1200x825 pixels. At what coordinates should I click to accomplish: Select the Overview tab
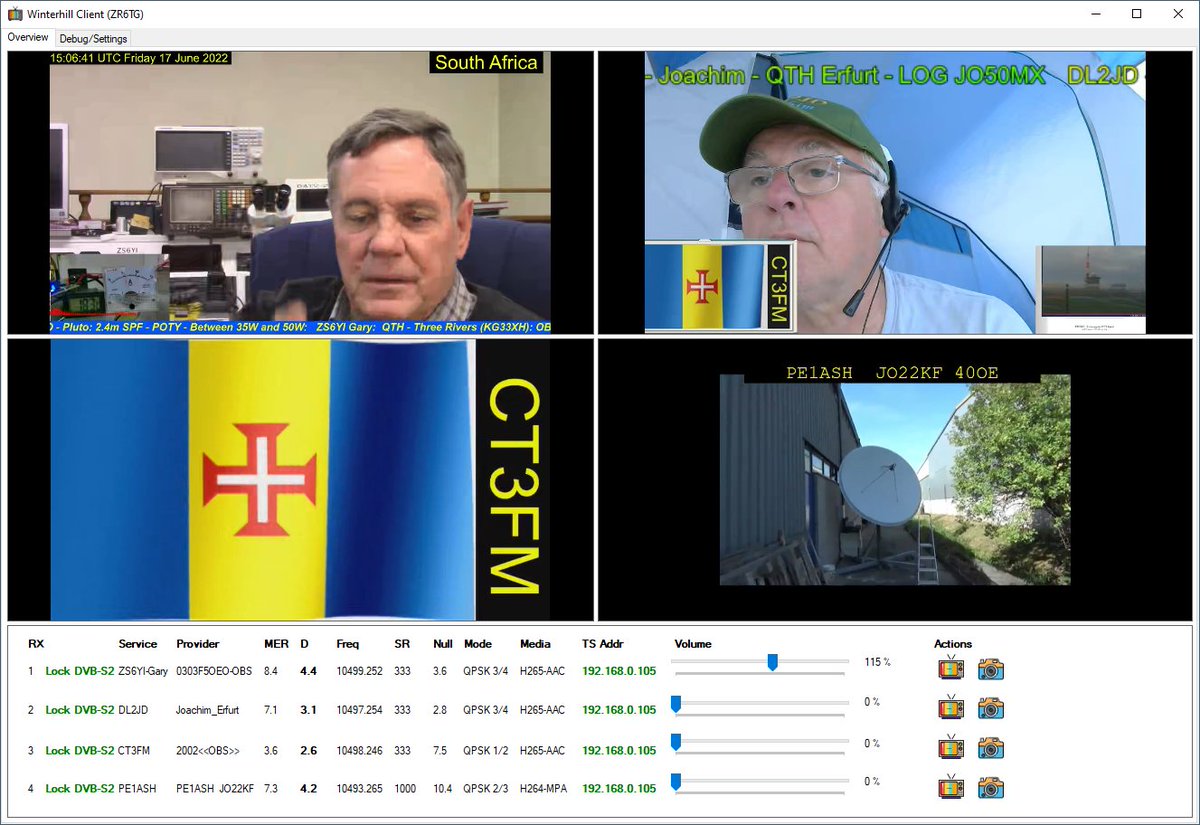(26, 38)
